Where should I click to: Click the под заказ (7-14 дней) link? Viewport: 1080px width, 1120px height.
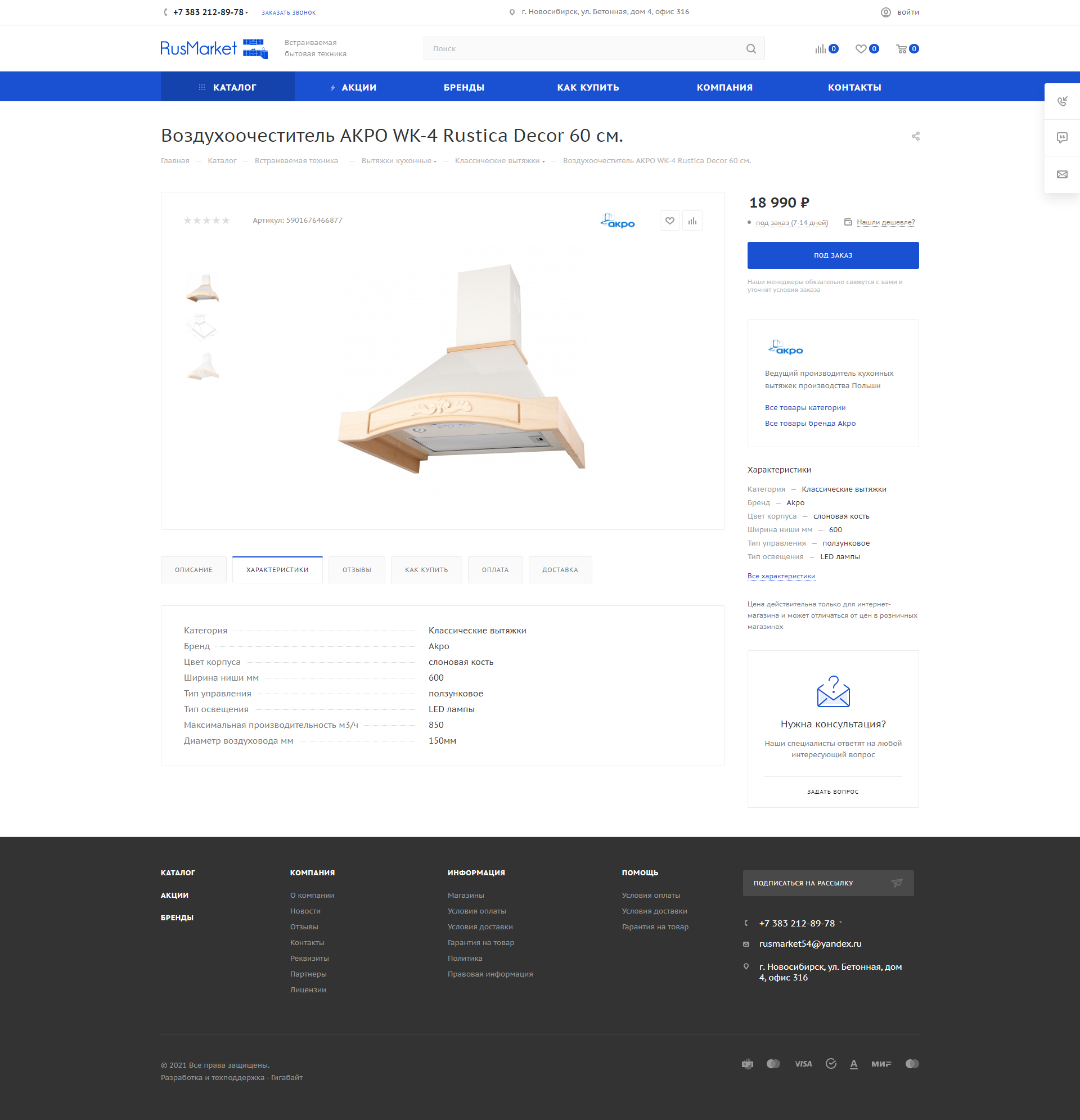pyautogui.click(x=791, y=223)
